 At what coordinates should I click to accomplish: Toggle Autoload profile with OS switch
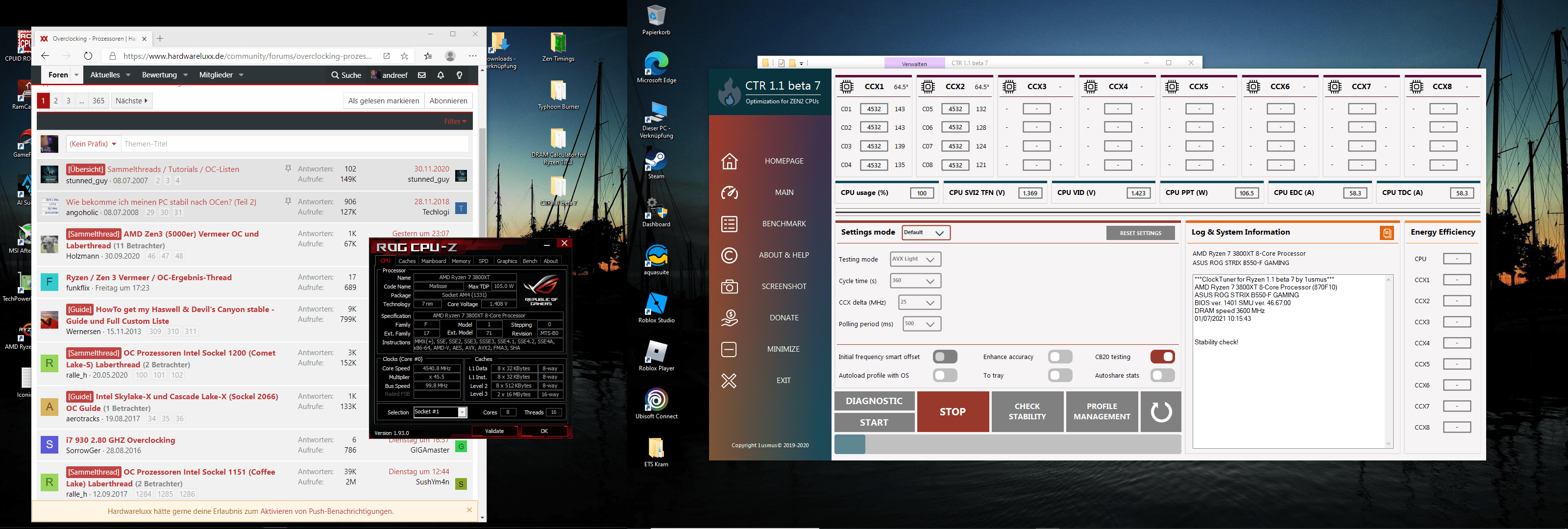[x=945, y=376]
